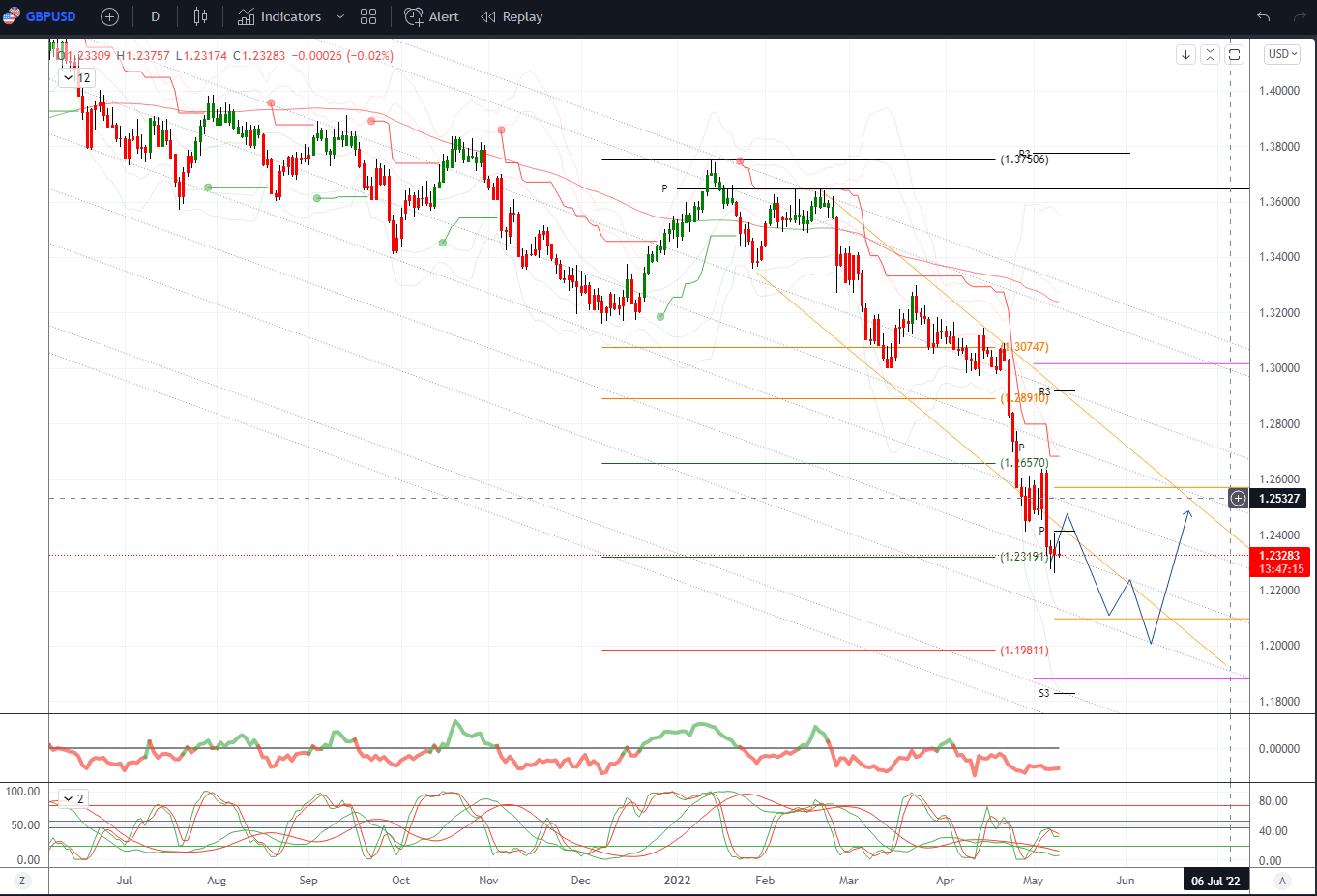Expand the 2 indicators legend in bottom pane

(x=73, y=798)
